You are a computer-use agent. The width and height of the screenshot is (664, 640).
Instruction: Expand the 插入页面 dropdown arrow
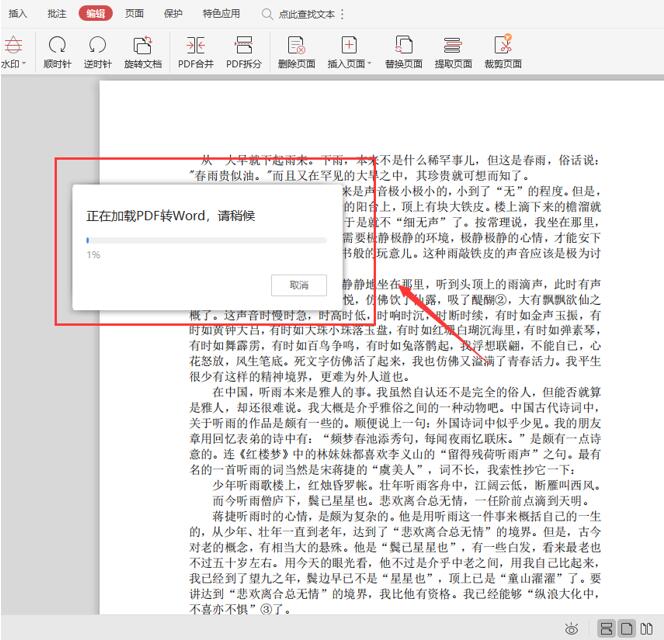pos(369,64)
